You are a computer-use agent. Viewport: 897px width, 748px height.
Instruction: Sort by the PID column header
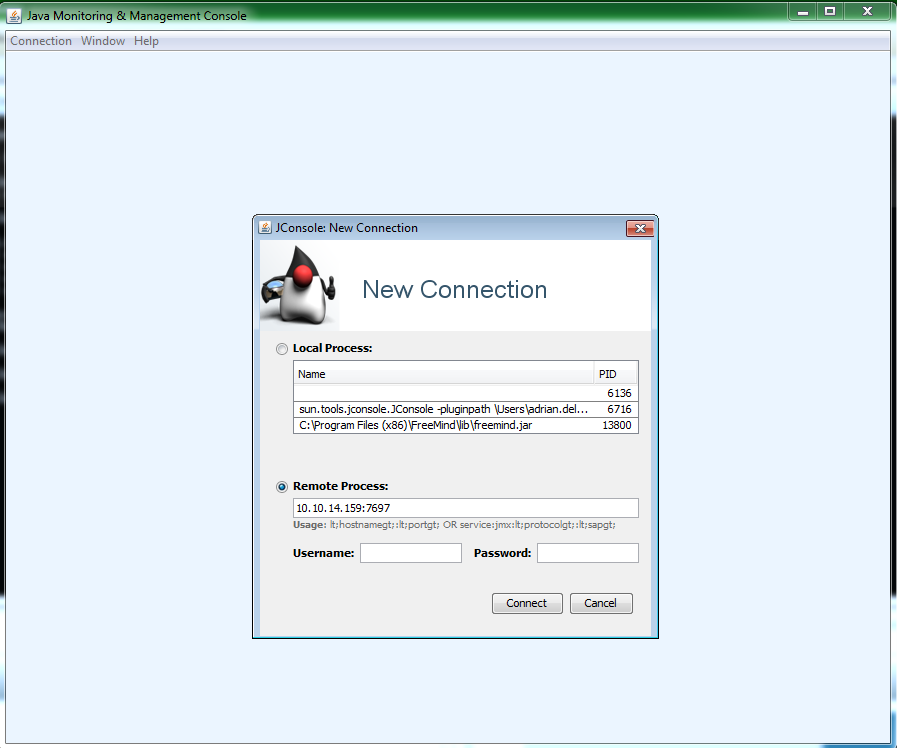pyautogui.click(x=616, y=374)
